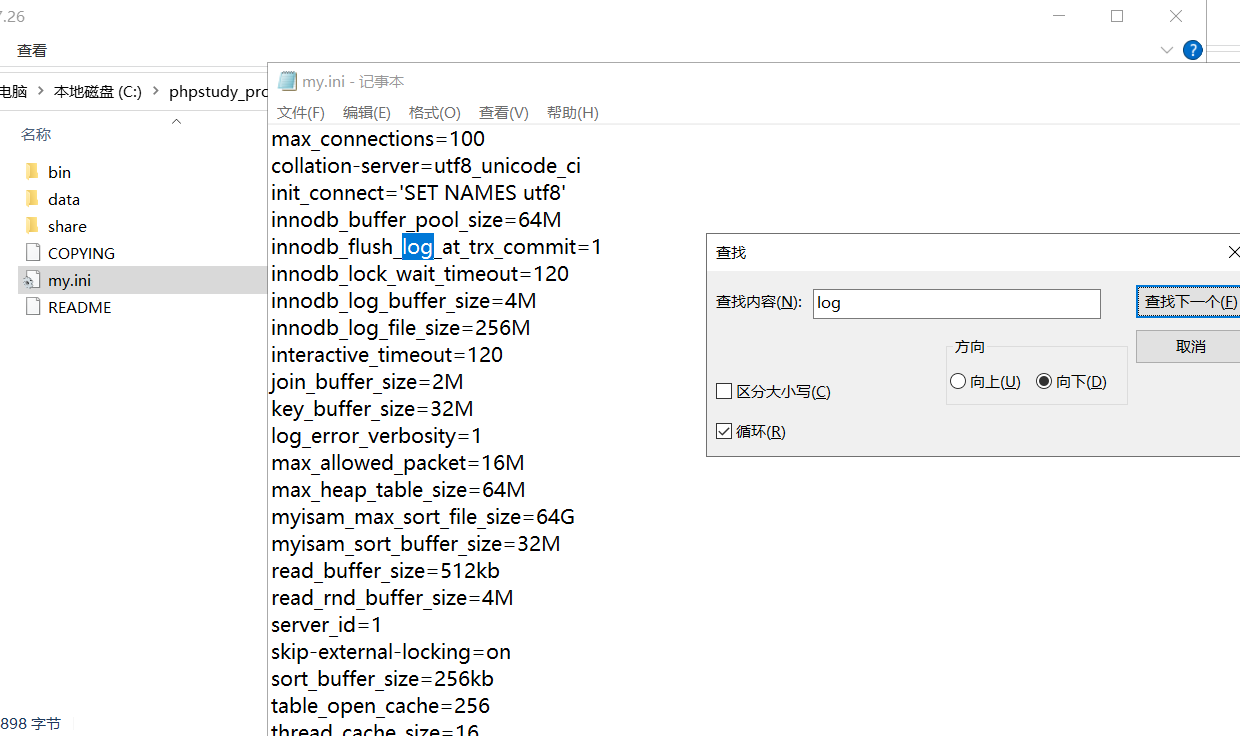Click the bin folder icon

pyautogui.click(x=31, y=172)
